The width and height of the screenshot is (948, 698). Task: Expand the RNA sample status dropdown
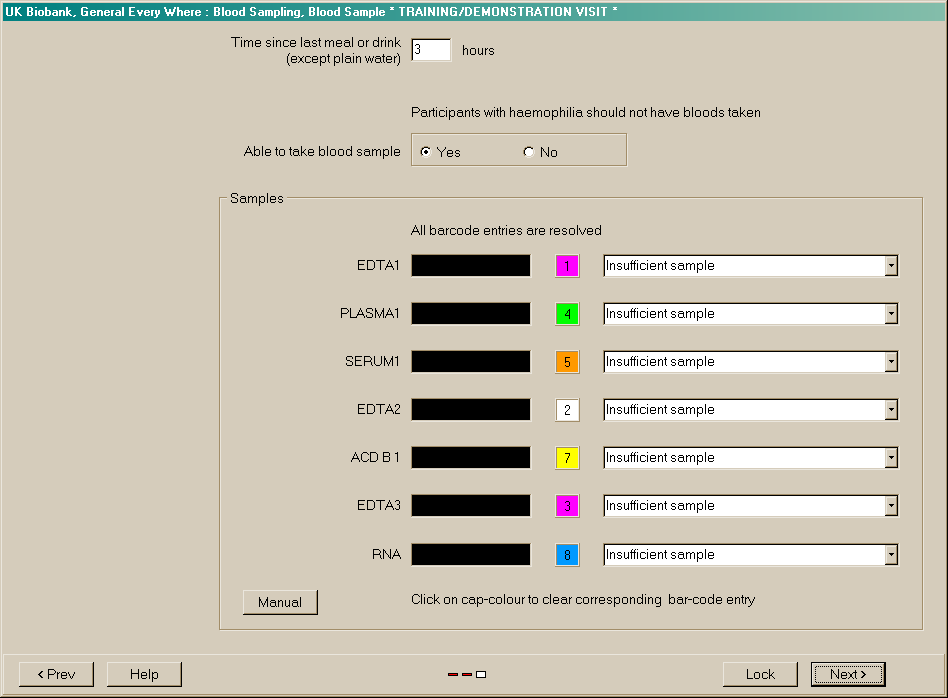pos(890,555)
